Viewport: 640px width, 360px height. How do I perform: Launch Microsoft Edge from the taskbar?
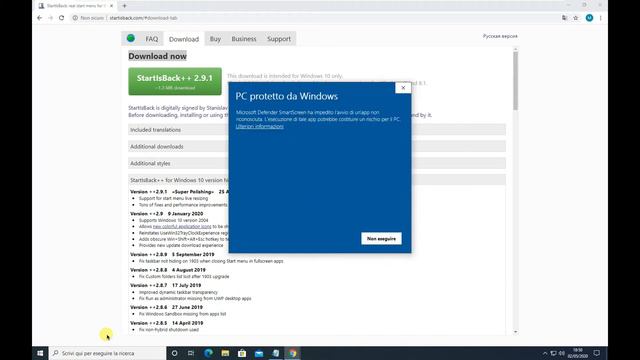click(208, 353)
